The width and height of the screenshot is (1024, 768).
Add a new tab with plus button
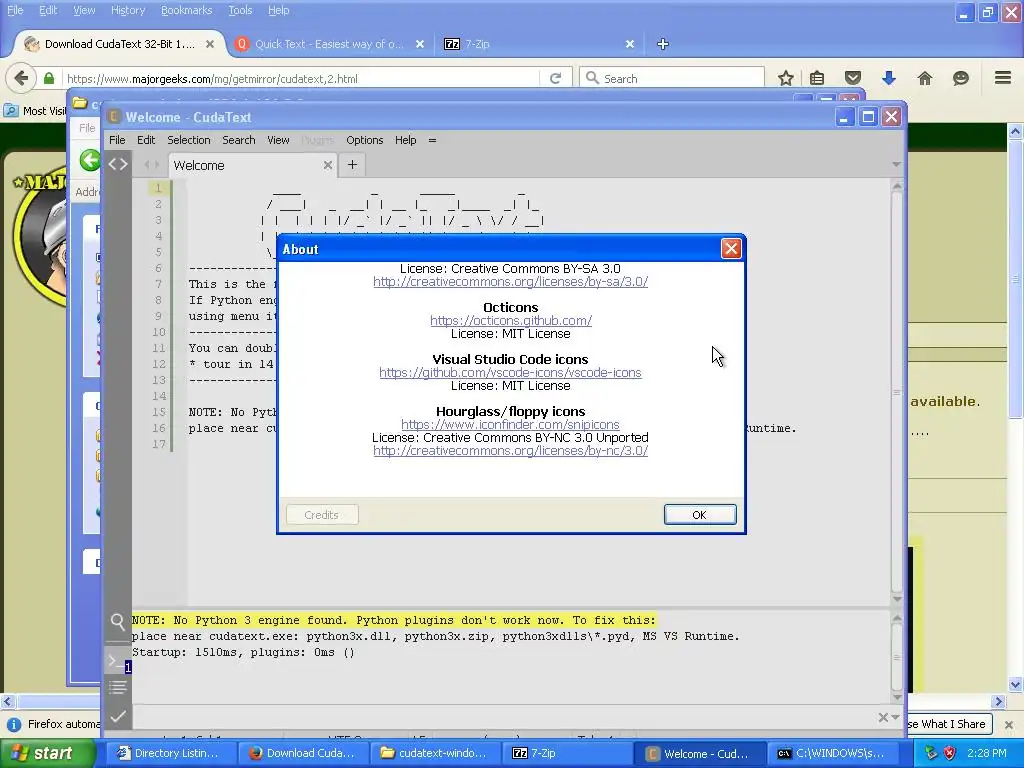tap(352, 165)
